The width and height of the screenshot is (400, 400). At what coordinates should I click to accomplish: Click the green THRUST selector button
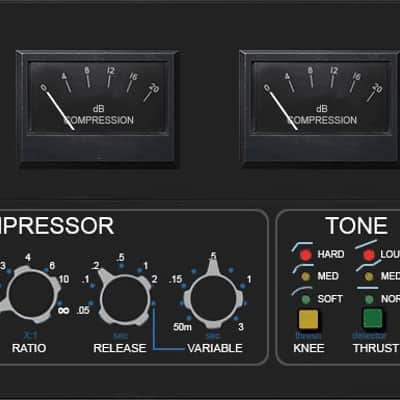(372, 318)
